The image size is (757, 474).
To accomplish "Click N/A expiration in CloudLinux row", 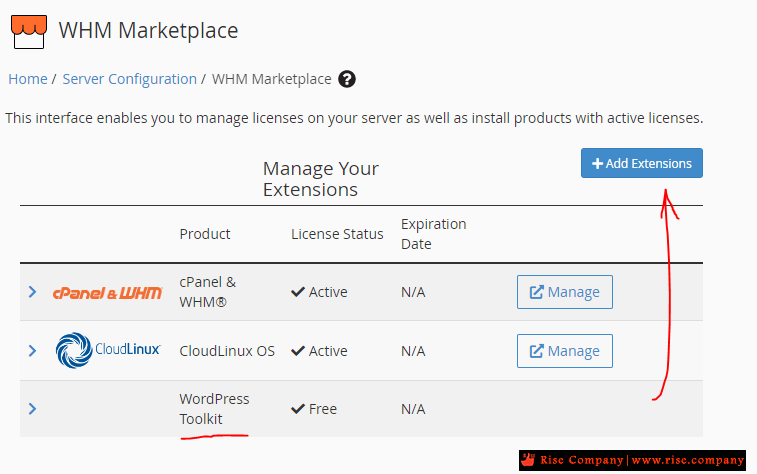I will coord(413,351).
